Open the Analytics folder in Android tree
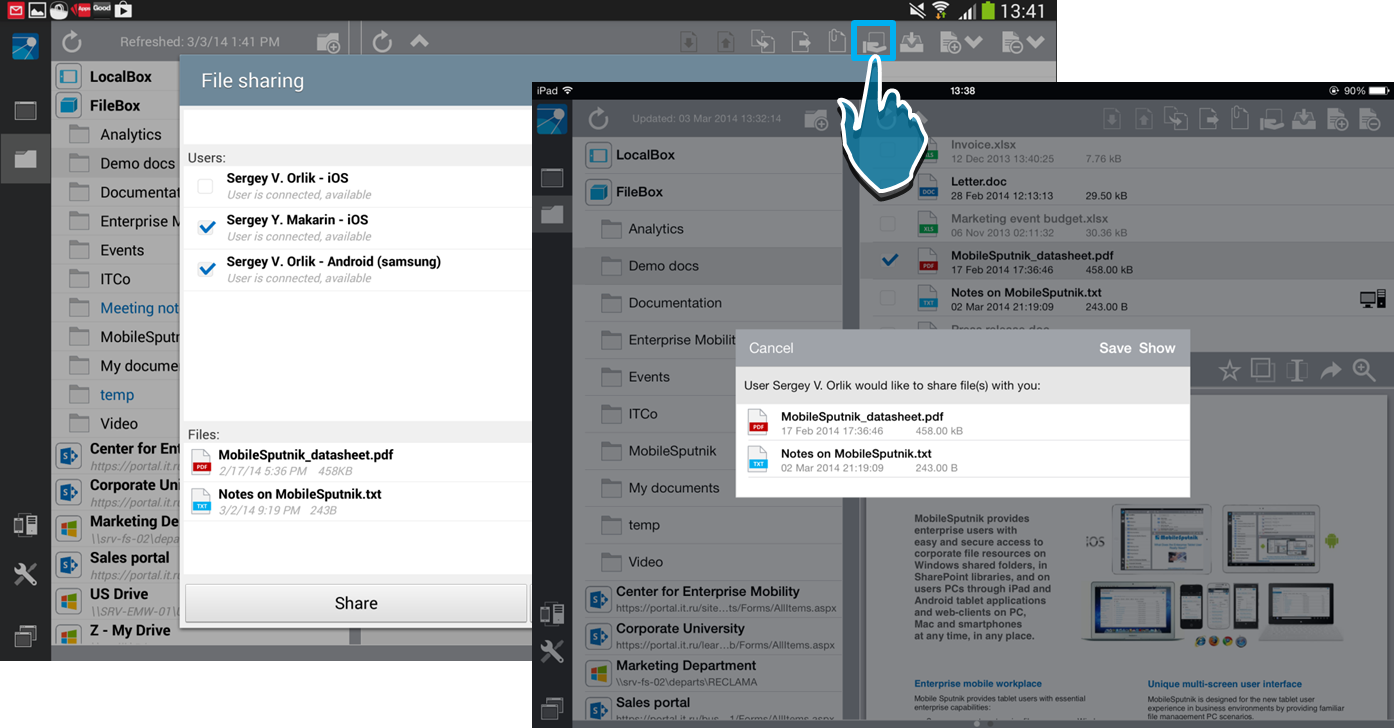1394x728 pixels. pos(116,134)
